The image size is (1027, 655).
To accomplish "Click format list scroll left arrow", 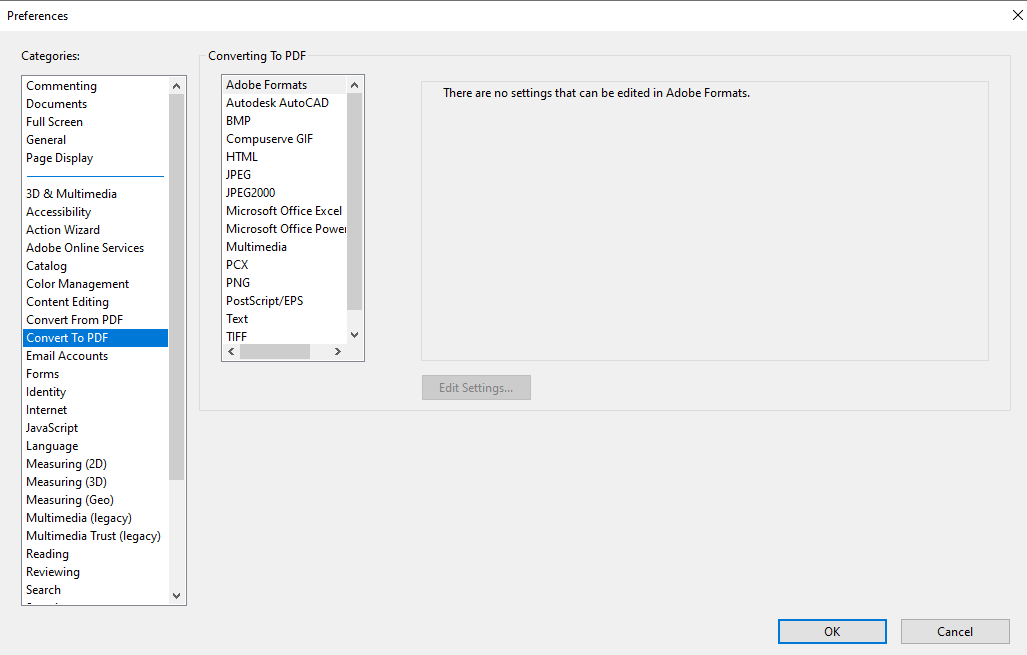I will [231, 352].
